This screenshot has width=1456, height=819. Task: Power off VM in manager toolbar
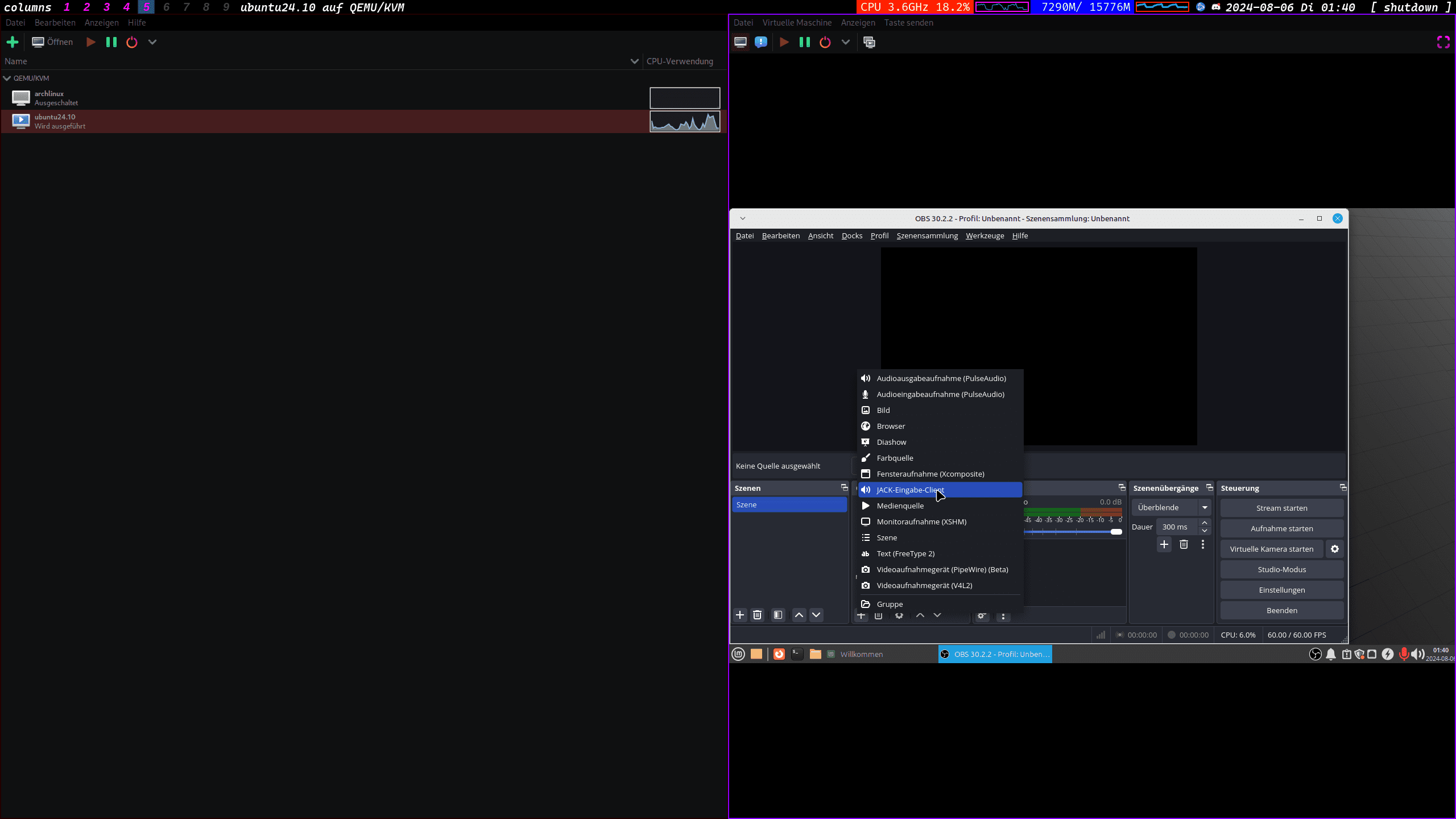132,42
